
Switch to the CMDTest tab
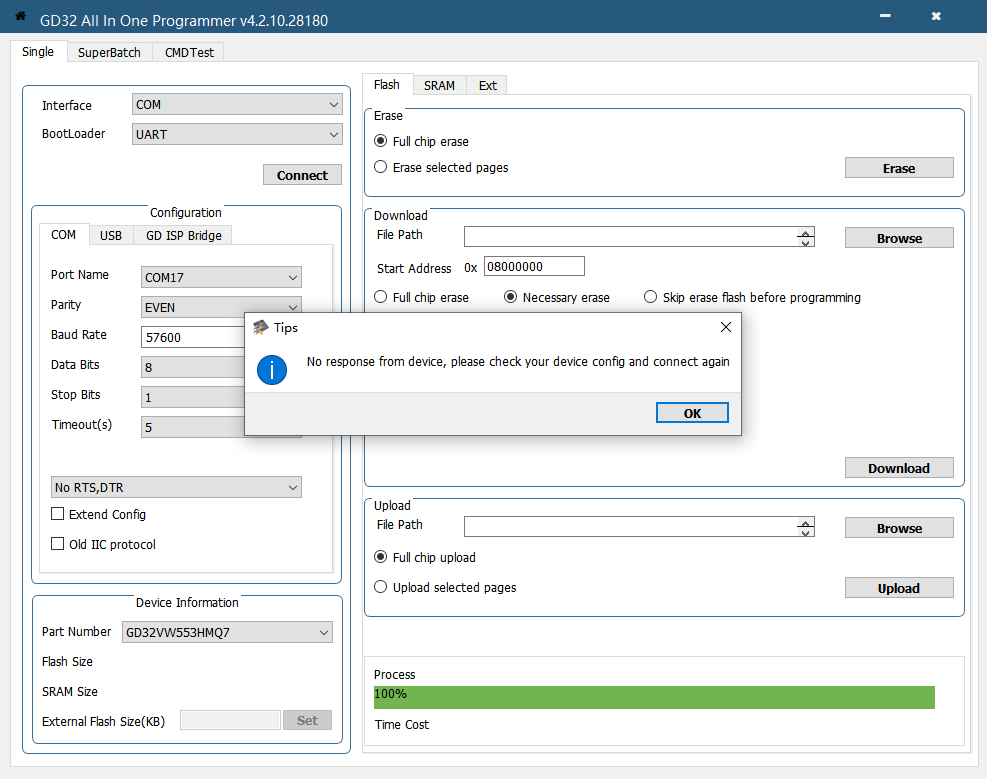189,52
